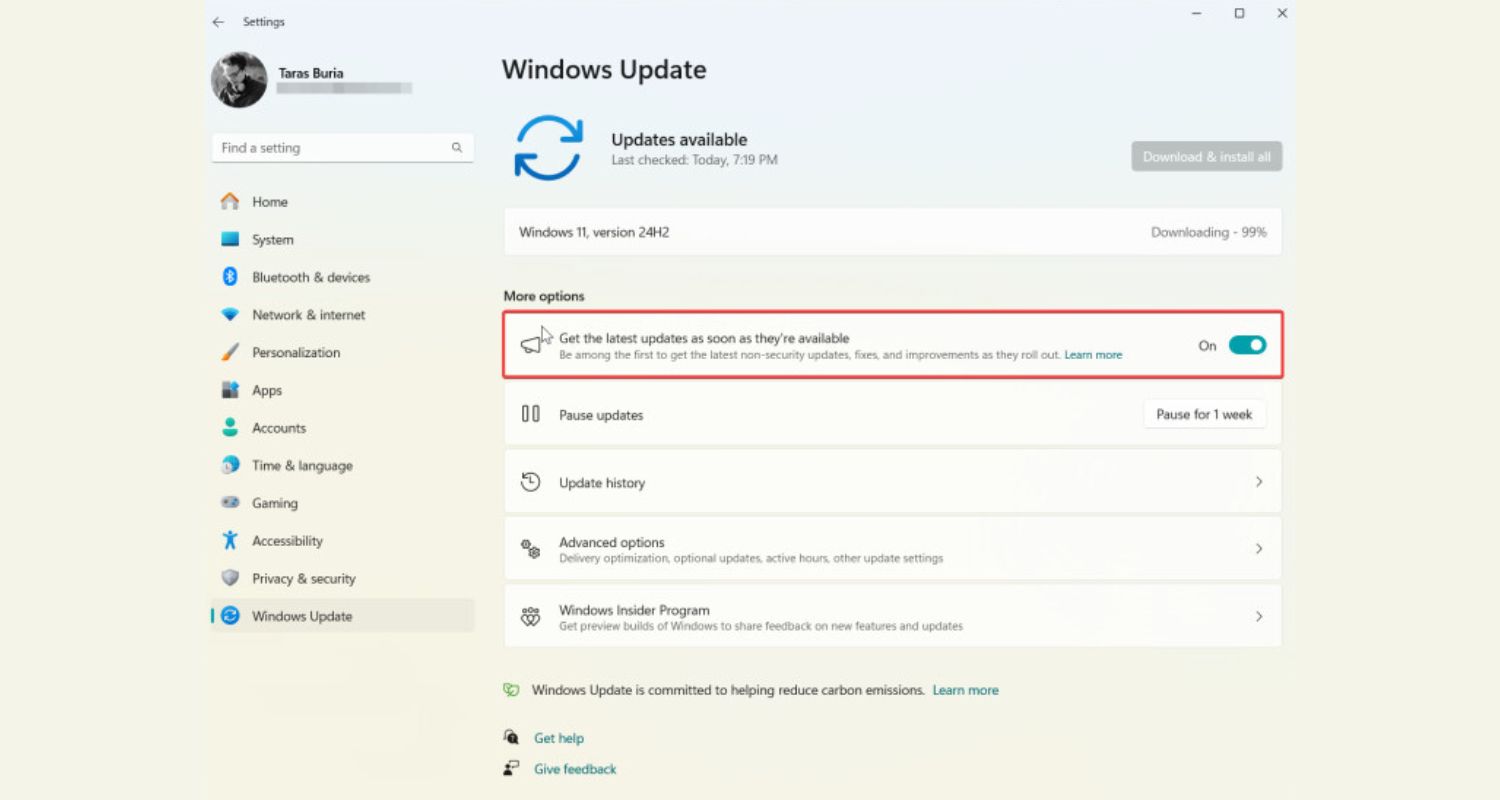Click the Personalization paintbrush icon
Screen dimensions: 1500x800
(x=230, y=352)
